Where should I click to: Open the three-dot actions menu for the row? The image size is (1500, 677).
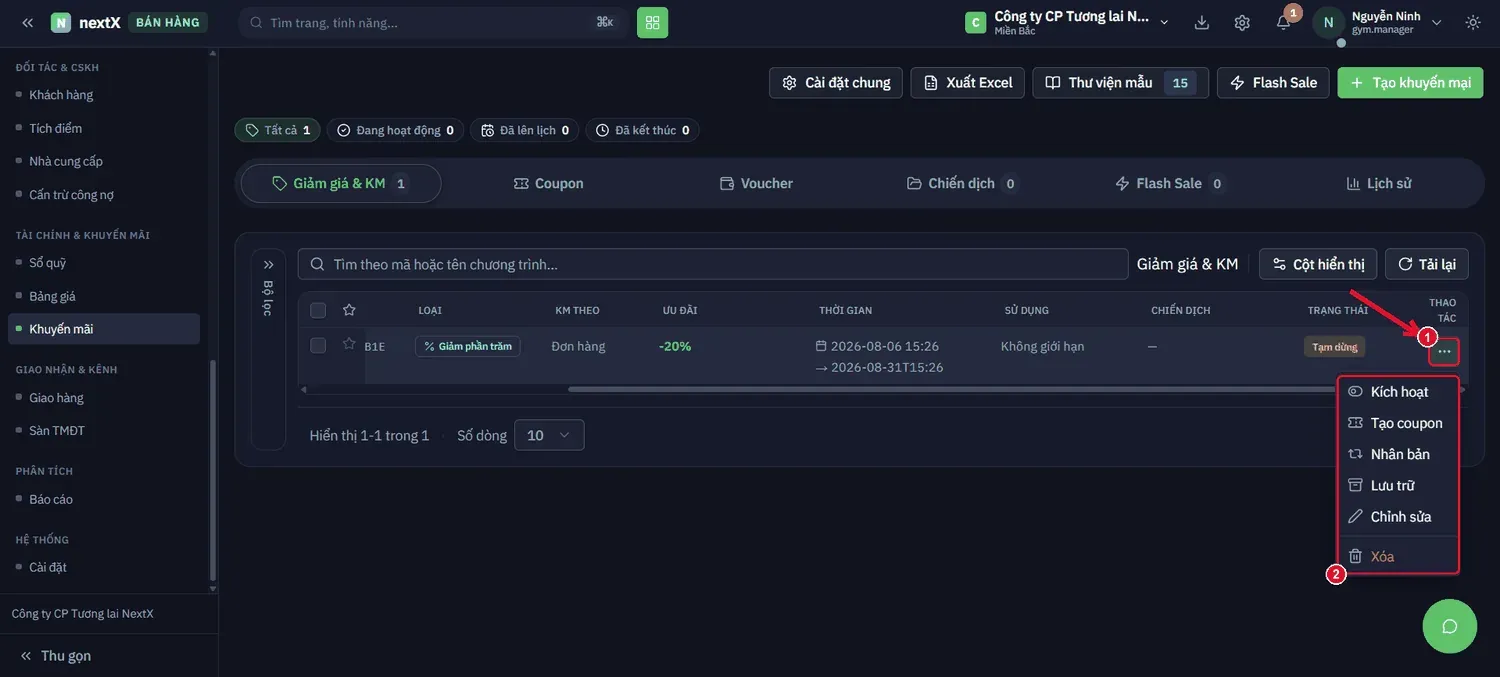click(x=1444, y=351)
